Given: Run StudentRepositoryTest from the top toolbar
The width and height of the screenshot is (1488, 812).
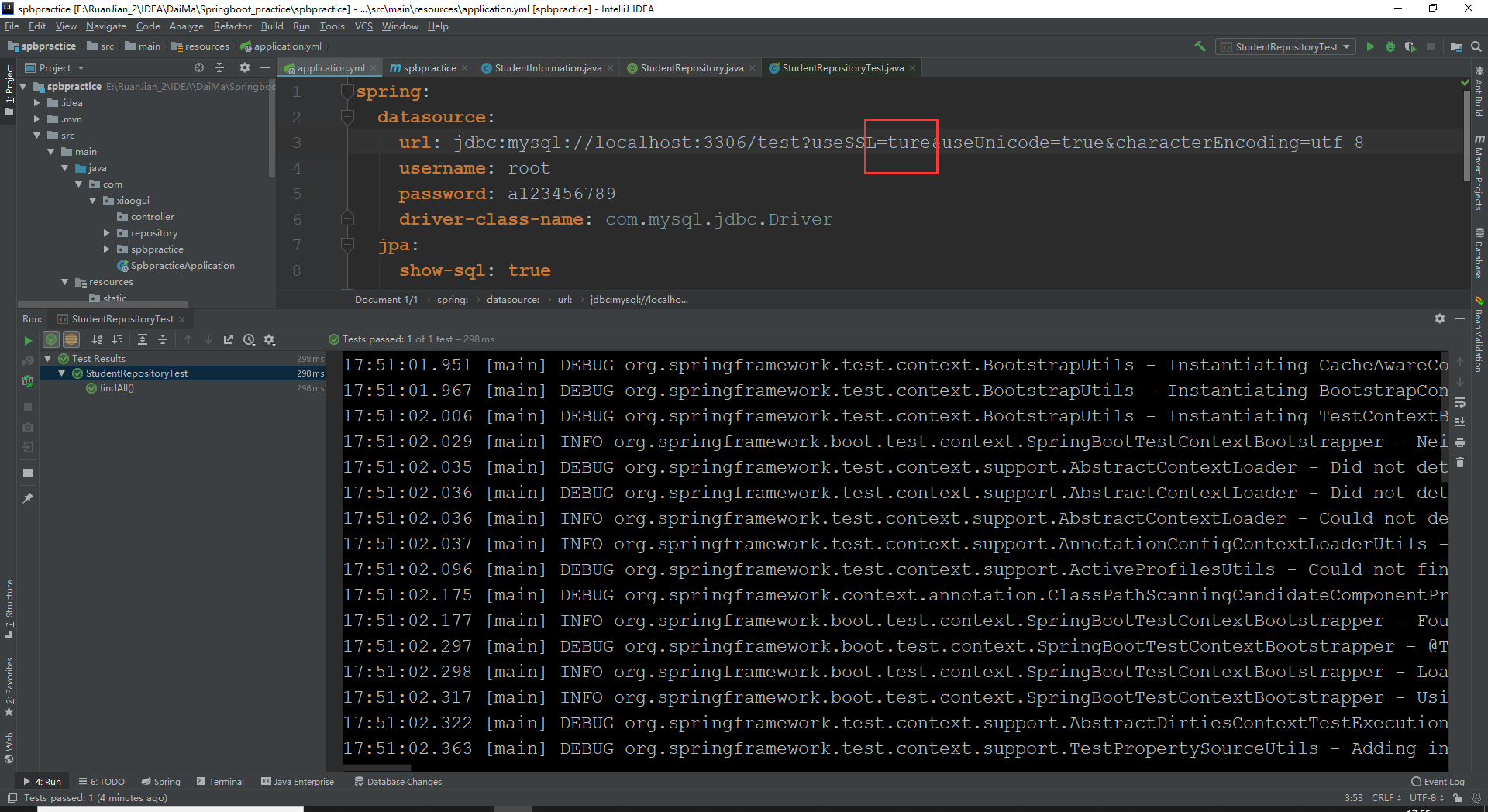Looking at the screenshot, I should click(1370, 46).
